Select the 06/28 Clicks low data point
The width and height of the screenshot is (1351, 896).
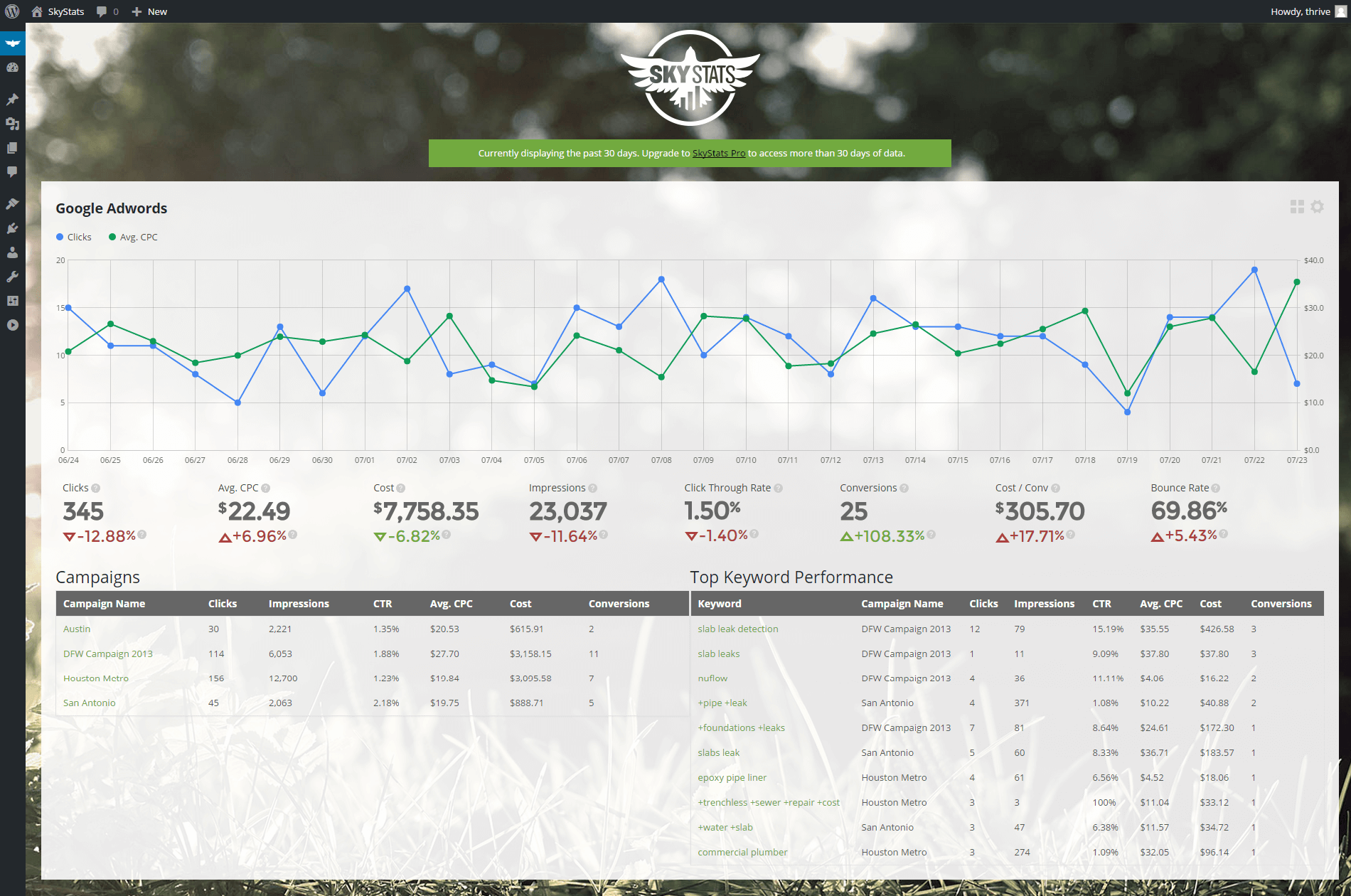pyautogui.click(x=237, y=402)
